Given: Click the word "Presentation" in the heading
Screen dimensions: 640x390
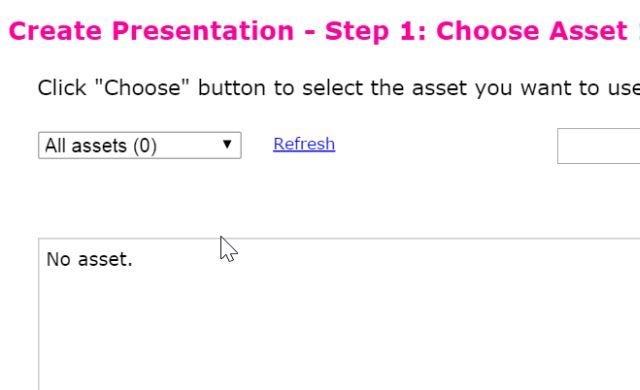Looking at the screenshot, I should pyautogui.click(x=203, y=31).
